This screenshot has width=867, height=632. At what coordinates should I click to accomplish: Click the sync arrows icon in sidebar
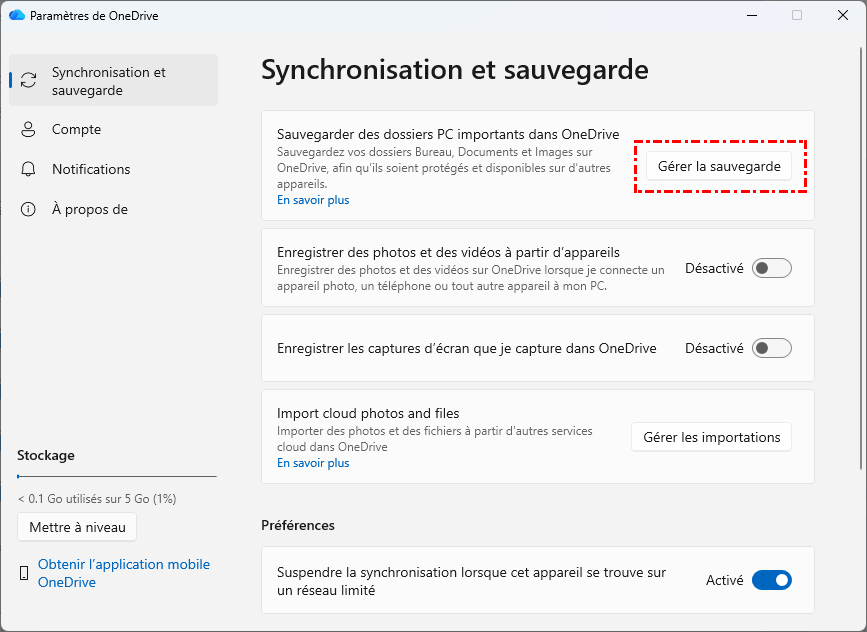click(29, 81)
